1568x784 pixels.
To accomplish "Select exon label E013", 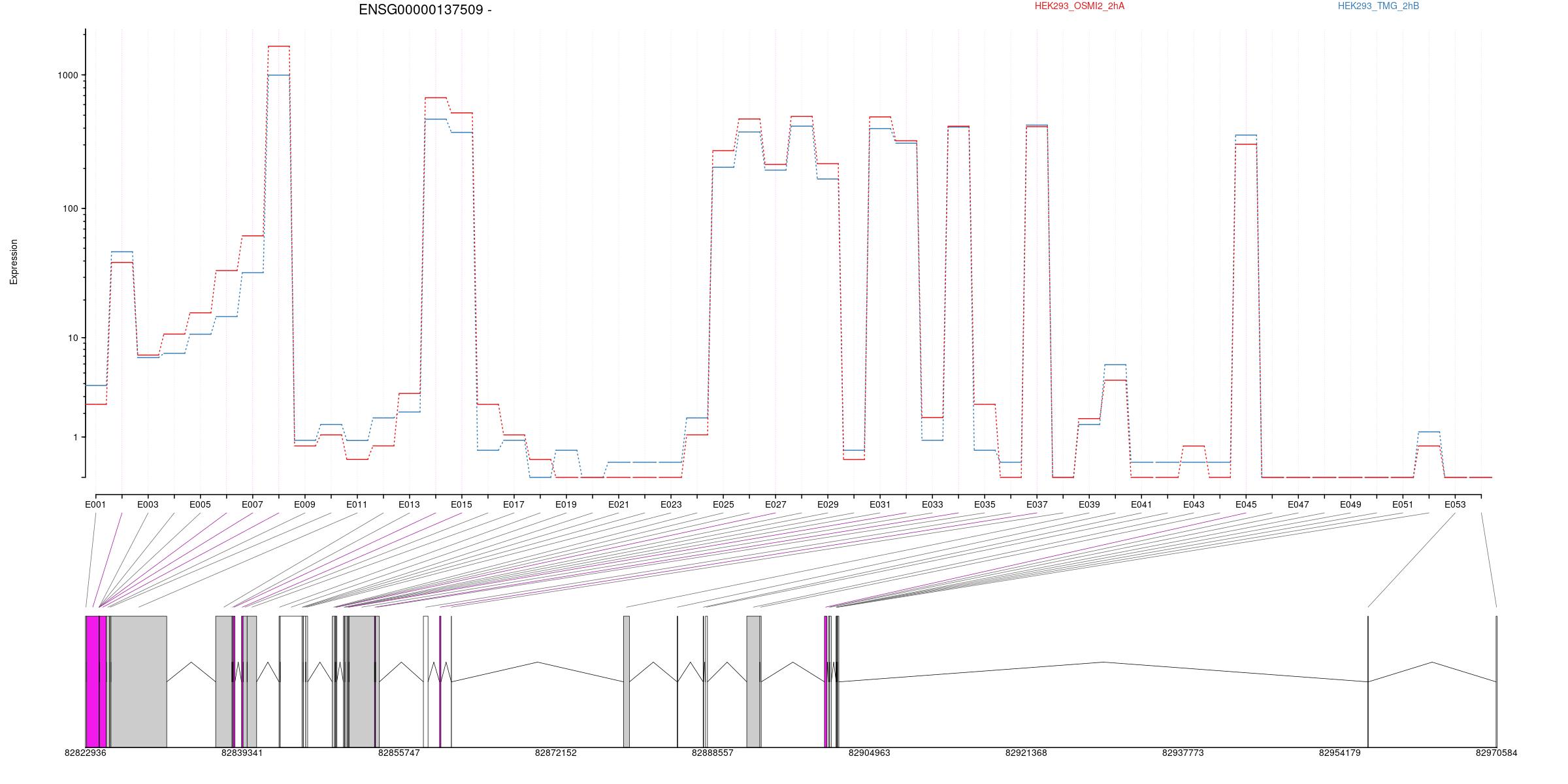I will point(409,504).
